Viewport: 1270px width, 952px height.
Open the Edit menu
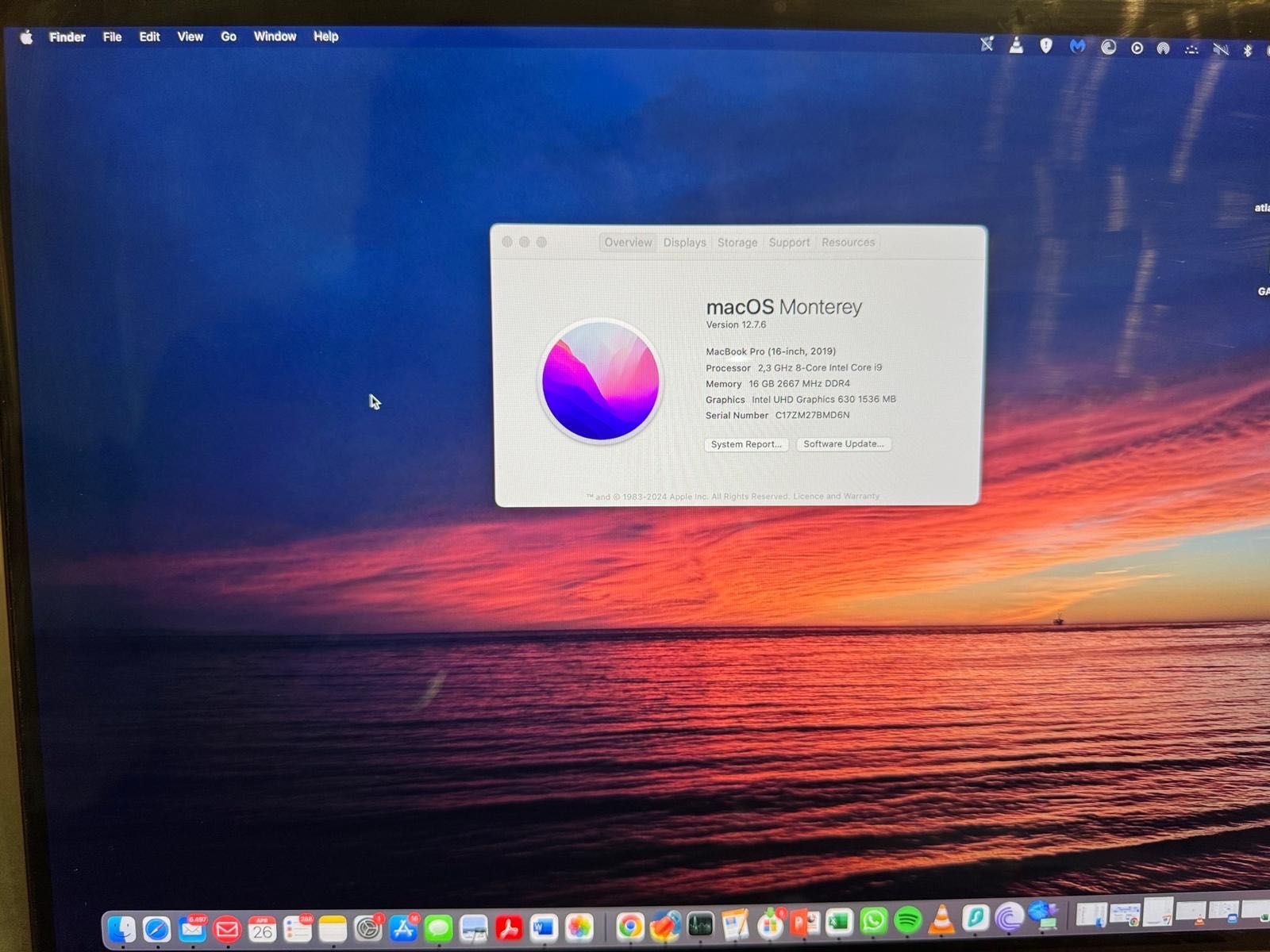tap(149, 36)
